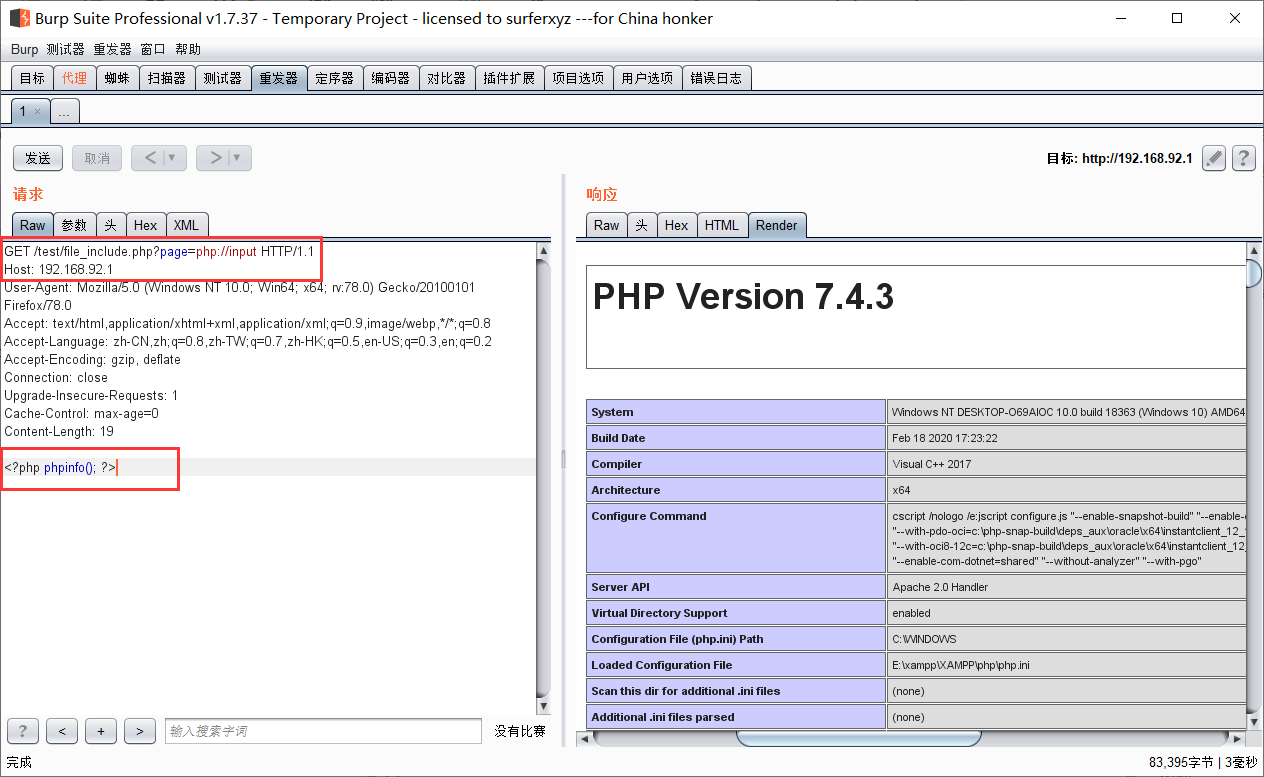Image resolution: width=1264 pixels, height=777 pixels.
Task: Click the Build Date value cell
Action: coord(1067,438)
